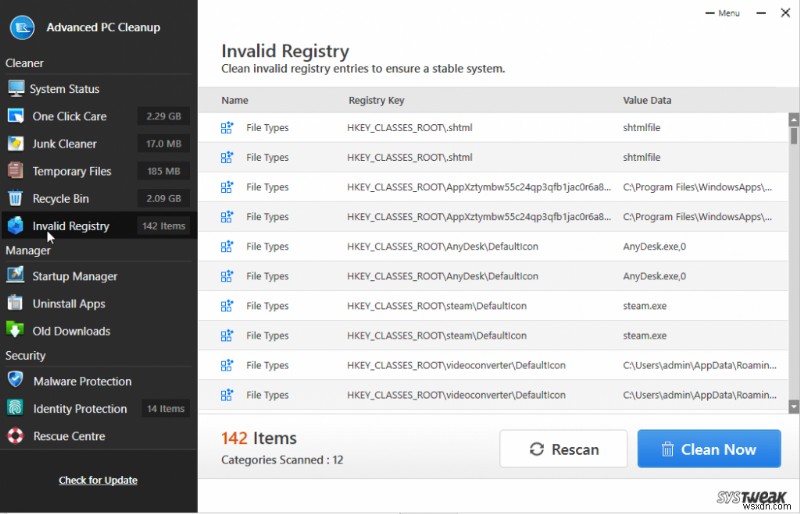Switch to Malware Protection section

click(x=82, y=381)
